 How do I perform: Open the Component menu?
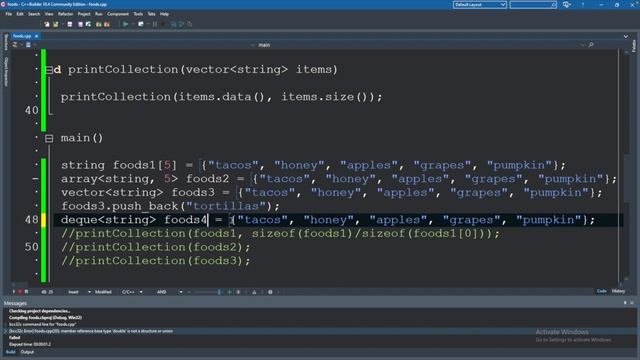point(118,14)
